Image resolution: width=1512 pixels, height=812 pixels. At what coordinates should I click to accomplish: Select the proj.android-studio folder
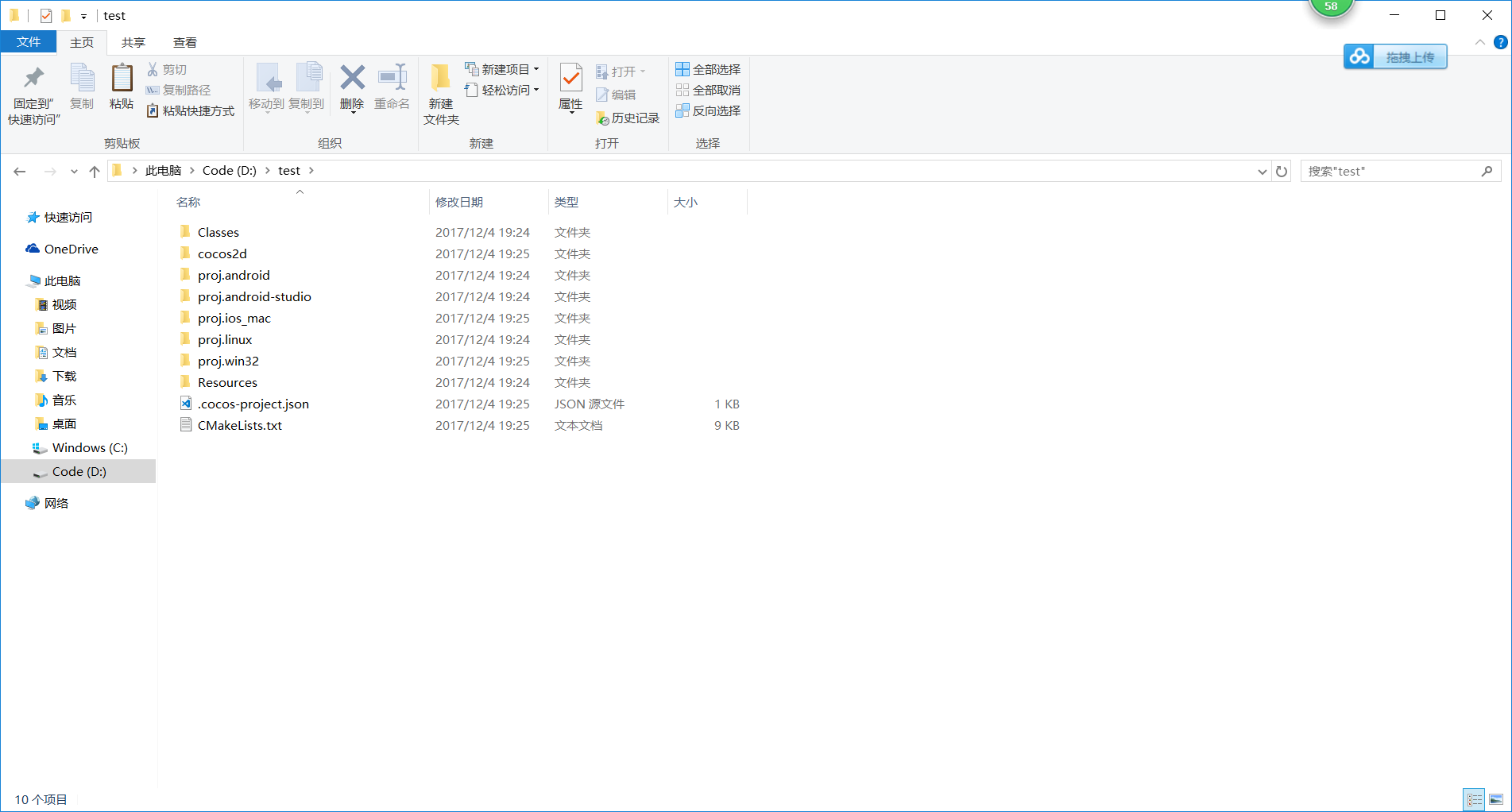pos(254,296)
